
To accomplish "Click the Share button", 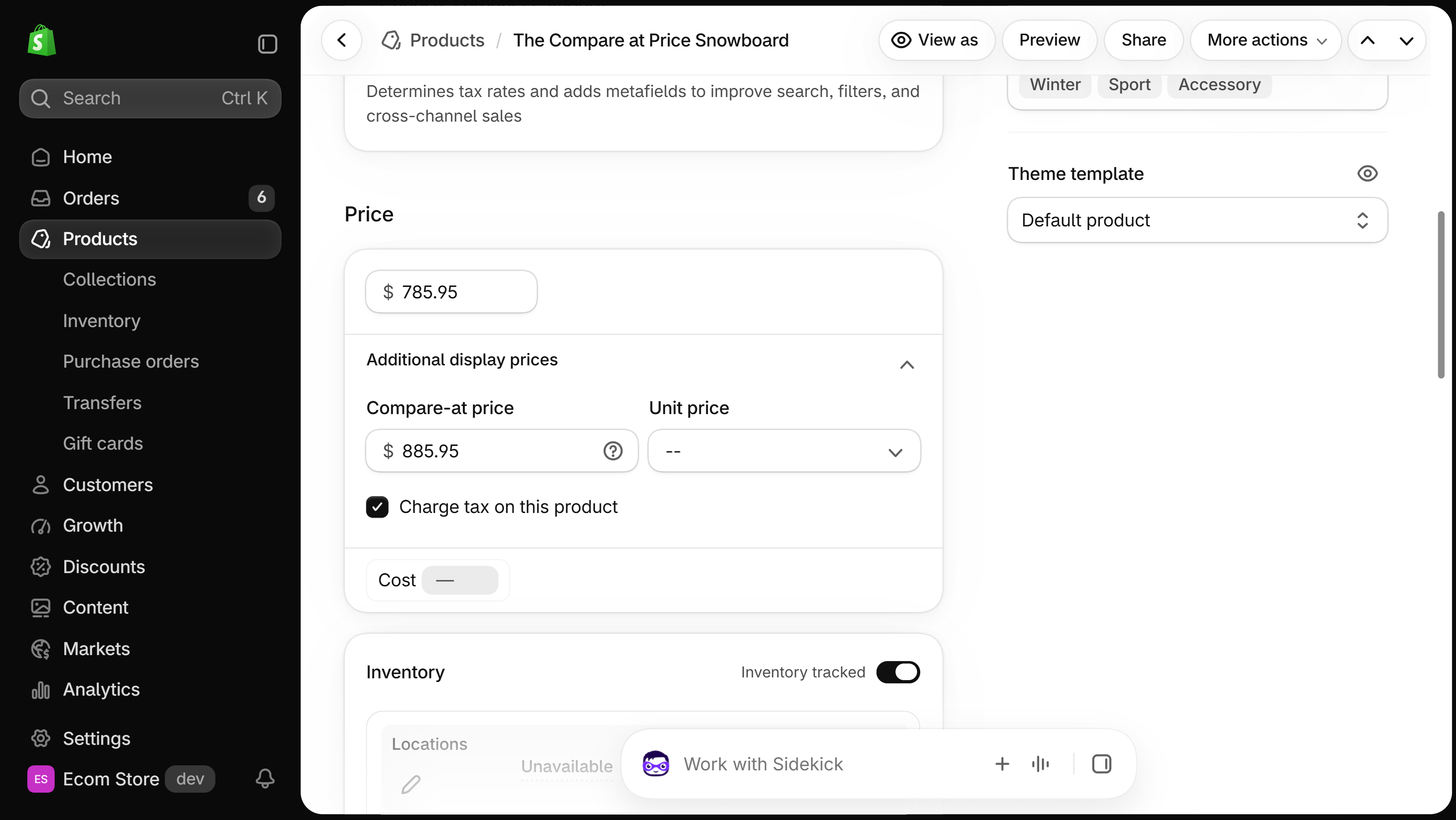I will click(x=1143, y=40).
